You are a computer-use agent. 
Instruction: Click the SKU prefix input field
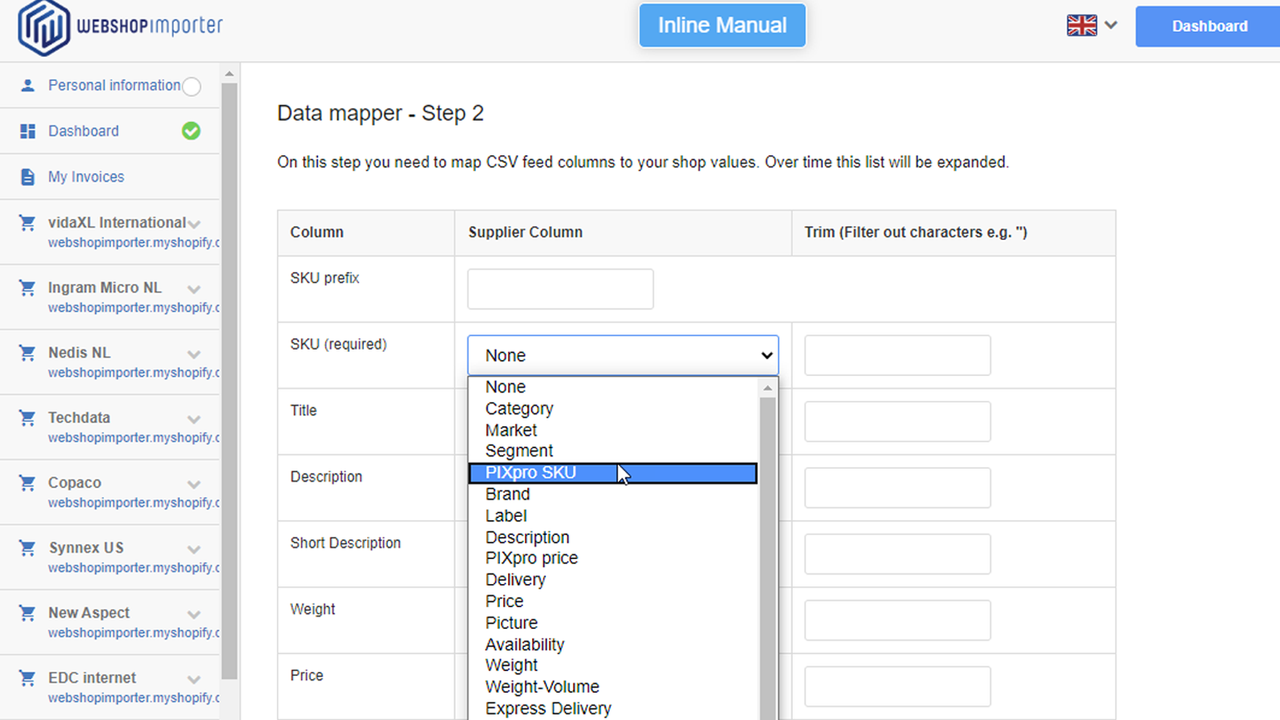[x=559, y=288]
